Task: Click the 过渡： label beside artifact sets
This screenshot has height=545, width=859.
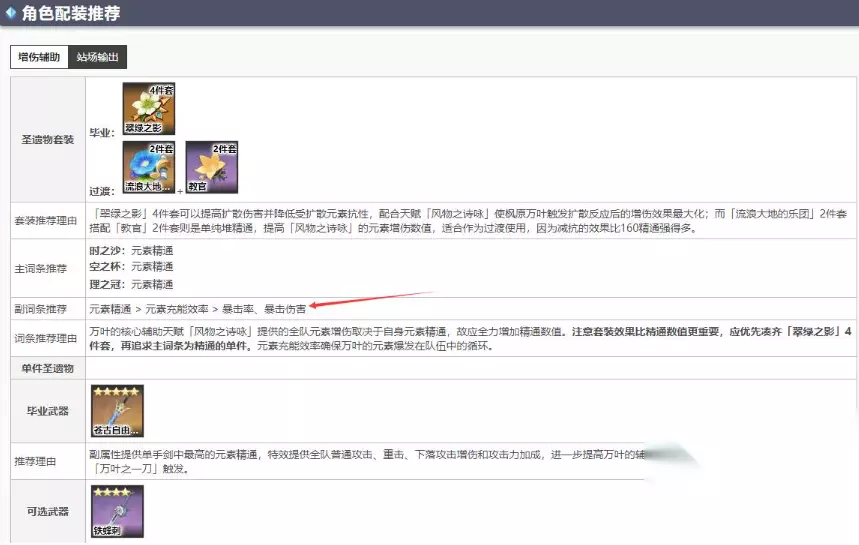Action: [x=102, y=191]
